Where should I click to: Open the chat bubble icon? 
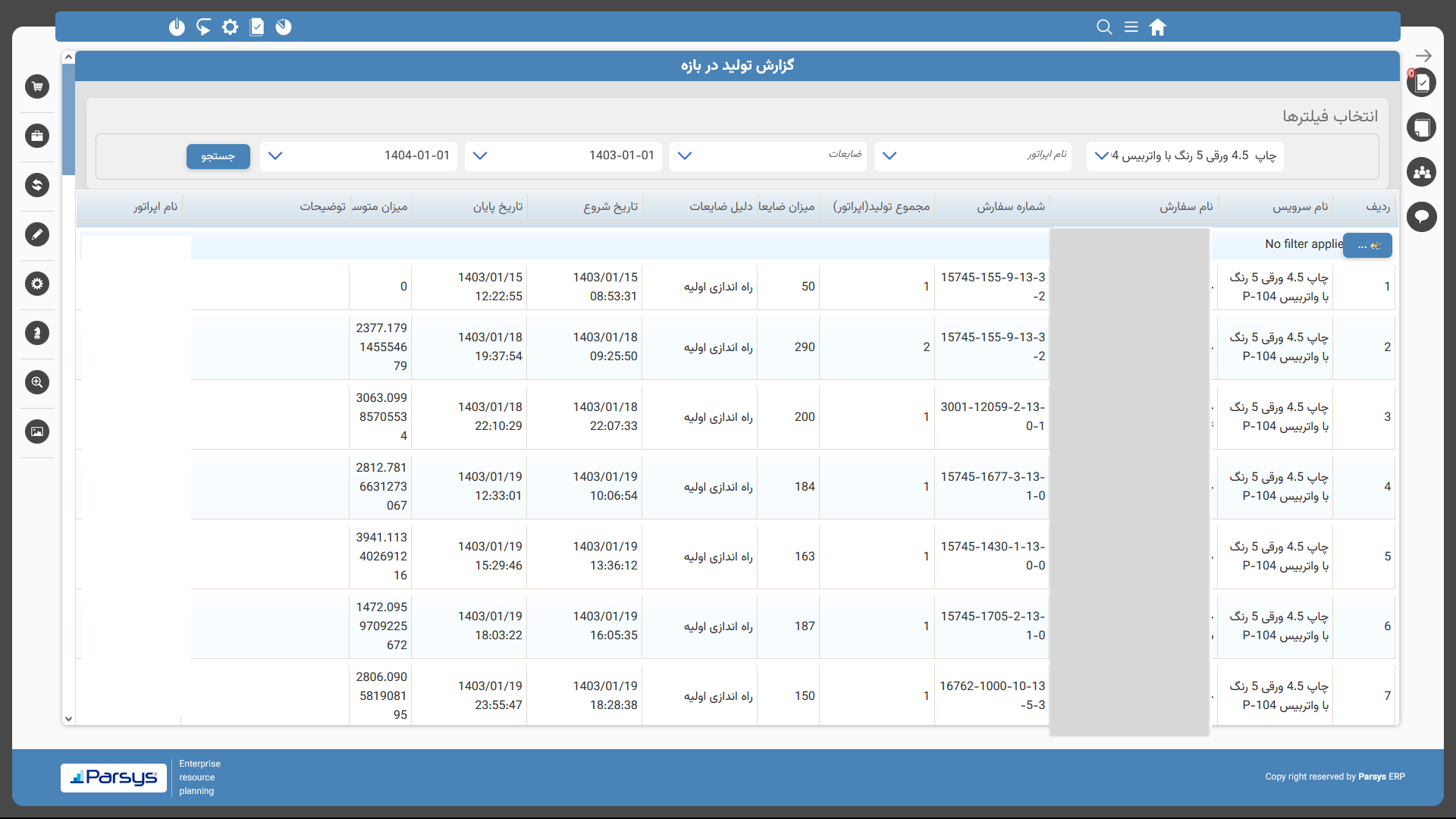(x=1422, y=218)
